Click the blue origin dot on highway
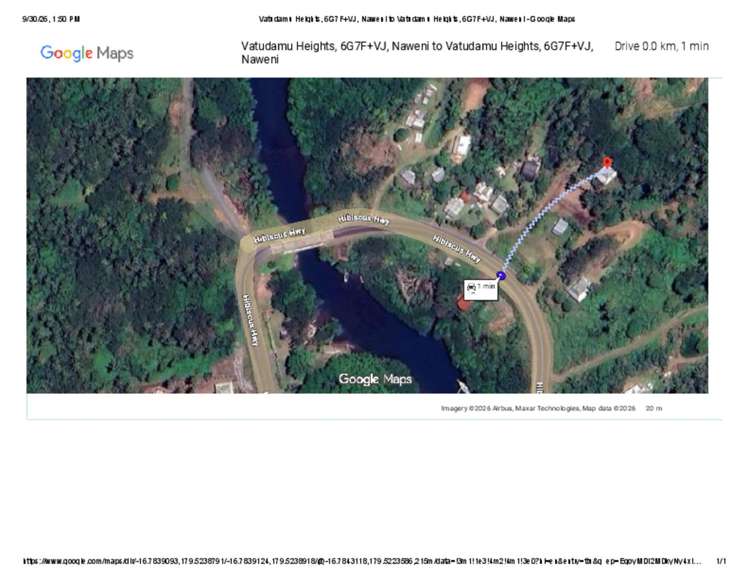Viewport: 749px width, 579px height. [x=501, y=276]
